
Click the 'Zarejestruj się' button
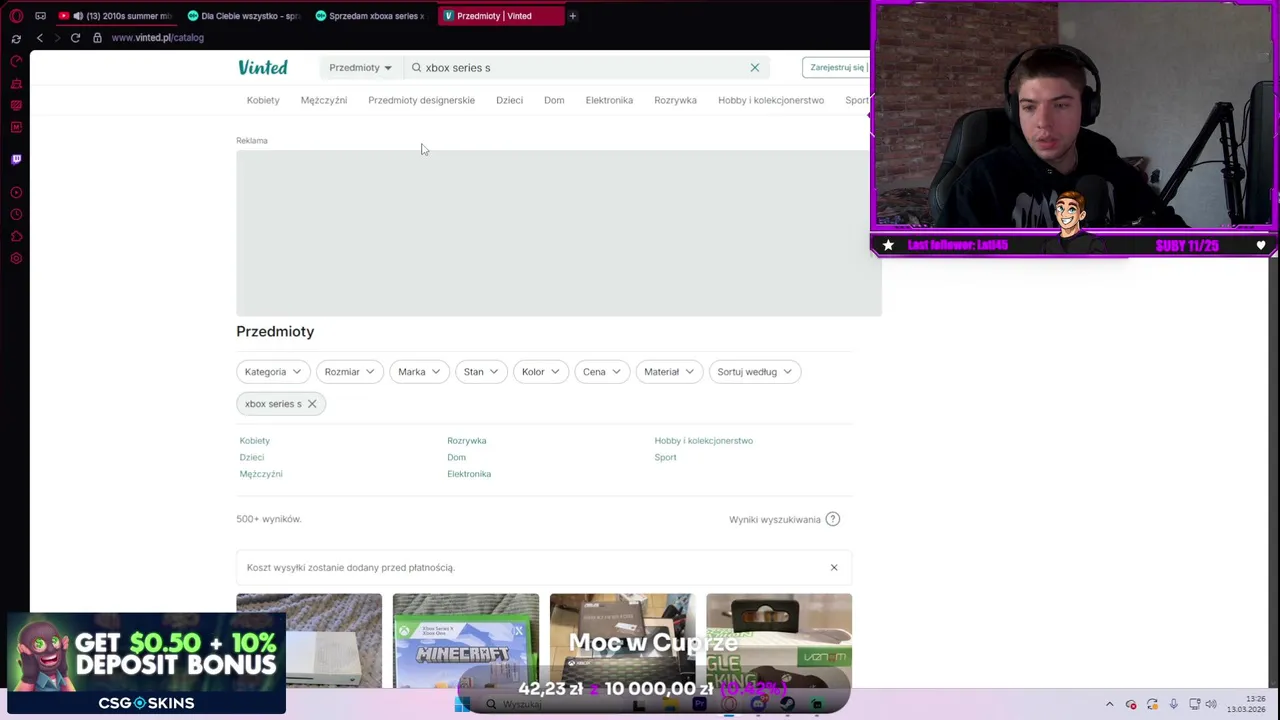coord(836,68)
